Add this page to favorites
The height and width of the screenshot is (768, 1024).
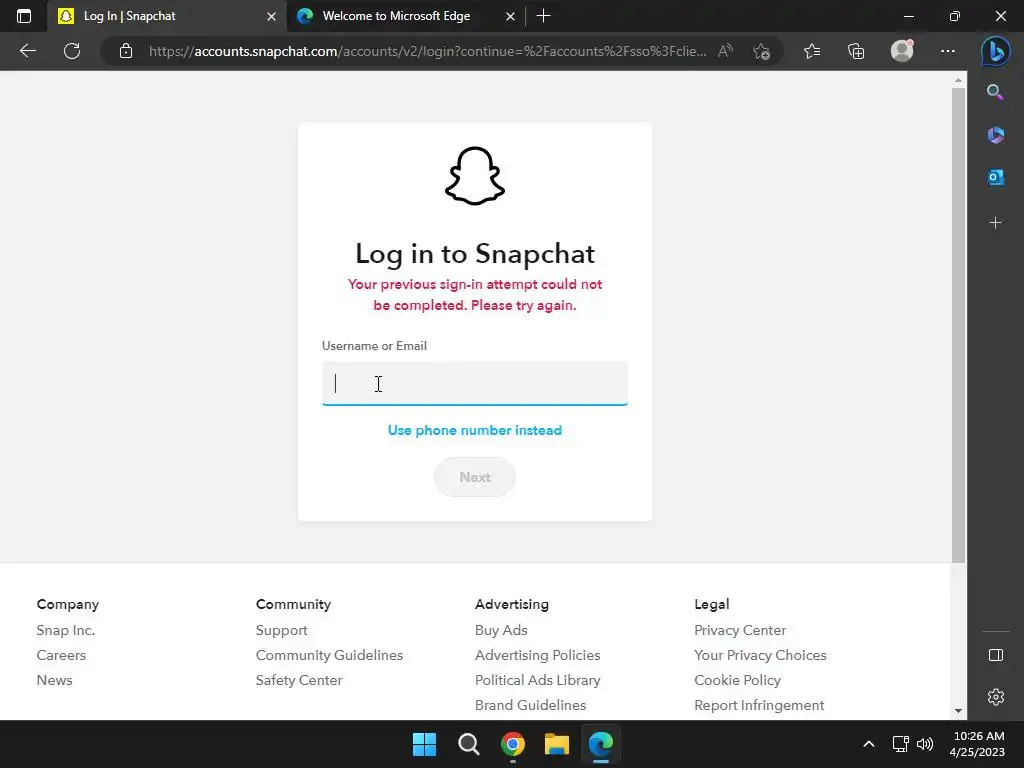pos(761,51)
